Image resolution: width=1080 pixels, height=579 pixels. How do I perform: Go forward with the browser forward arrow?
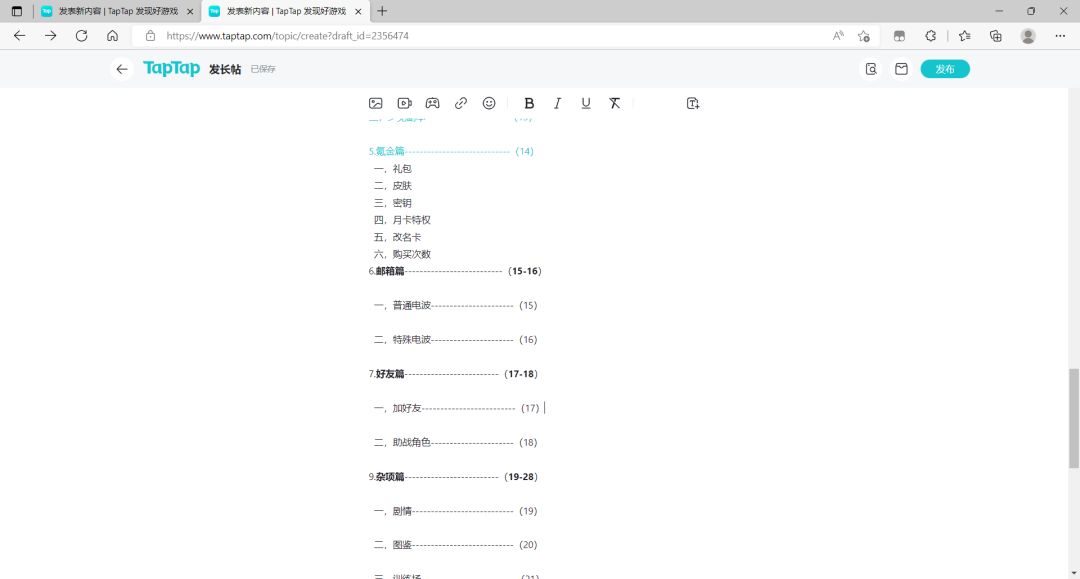tap(50, 36)
